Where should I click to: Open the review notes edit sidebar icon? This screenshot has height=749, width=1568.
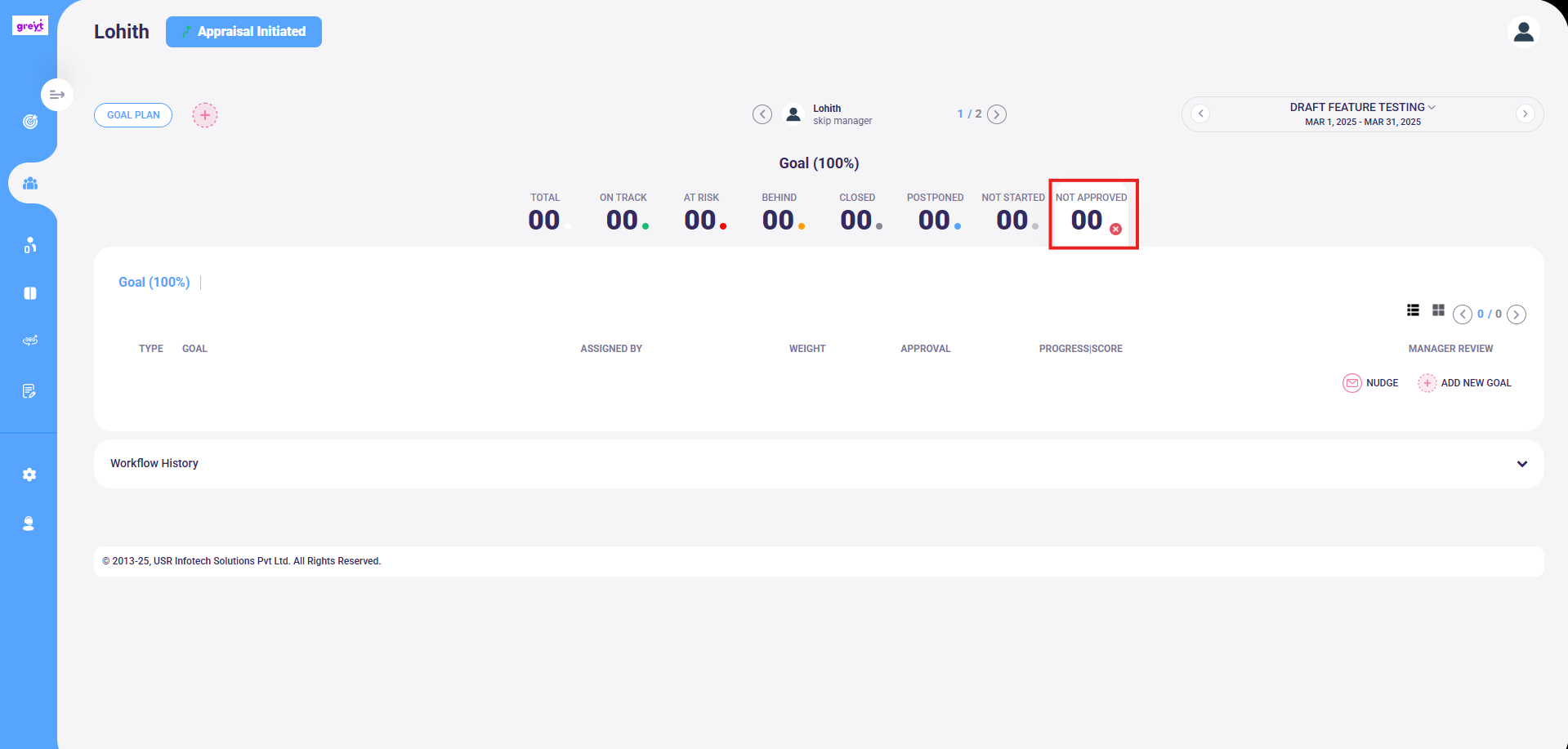click(x=29, y=391)
